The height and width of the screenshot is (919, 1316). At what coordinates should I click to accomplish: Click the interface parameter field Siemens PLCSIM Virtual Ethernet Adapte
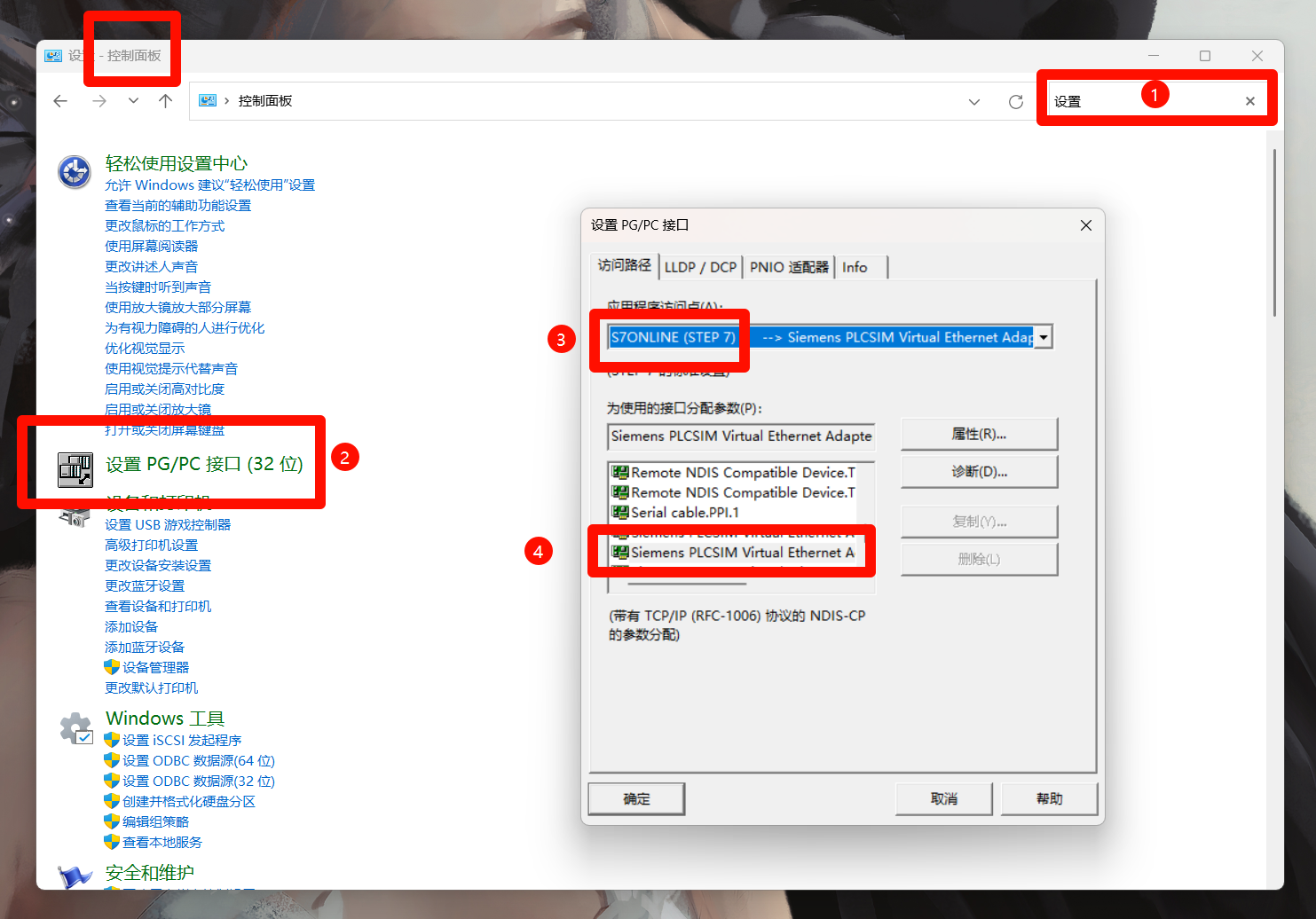(741, 436)
